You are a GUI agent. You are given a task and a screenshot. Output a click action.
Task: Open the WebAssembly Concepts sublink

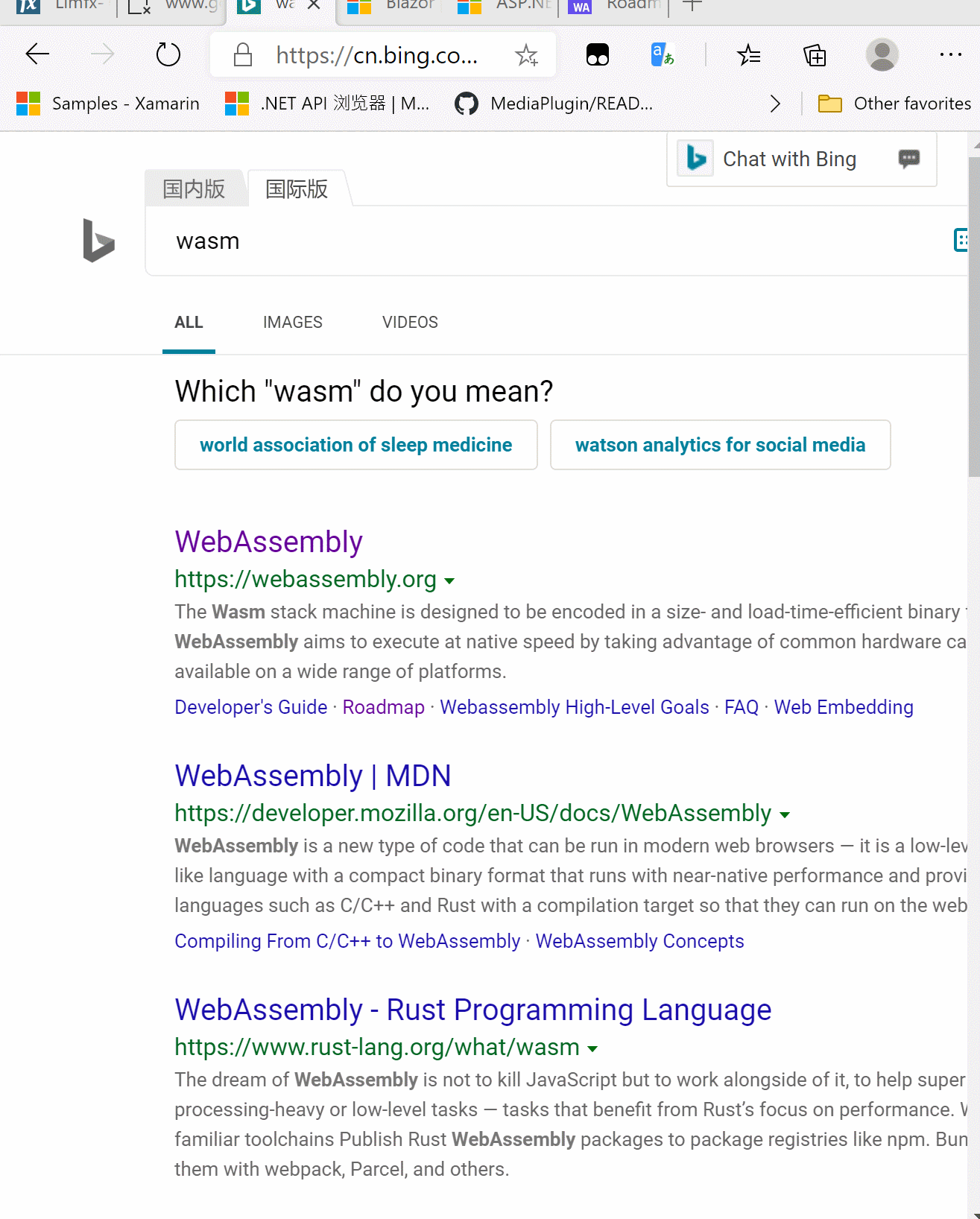click(x=640, y=941)
